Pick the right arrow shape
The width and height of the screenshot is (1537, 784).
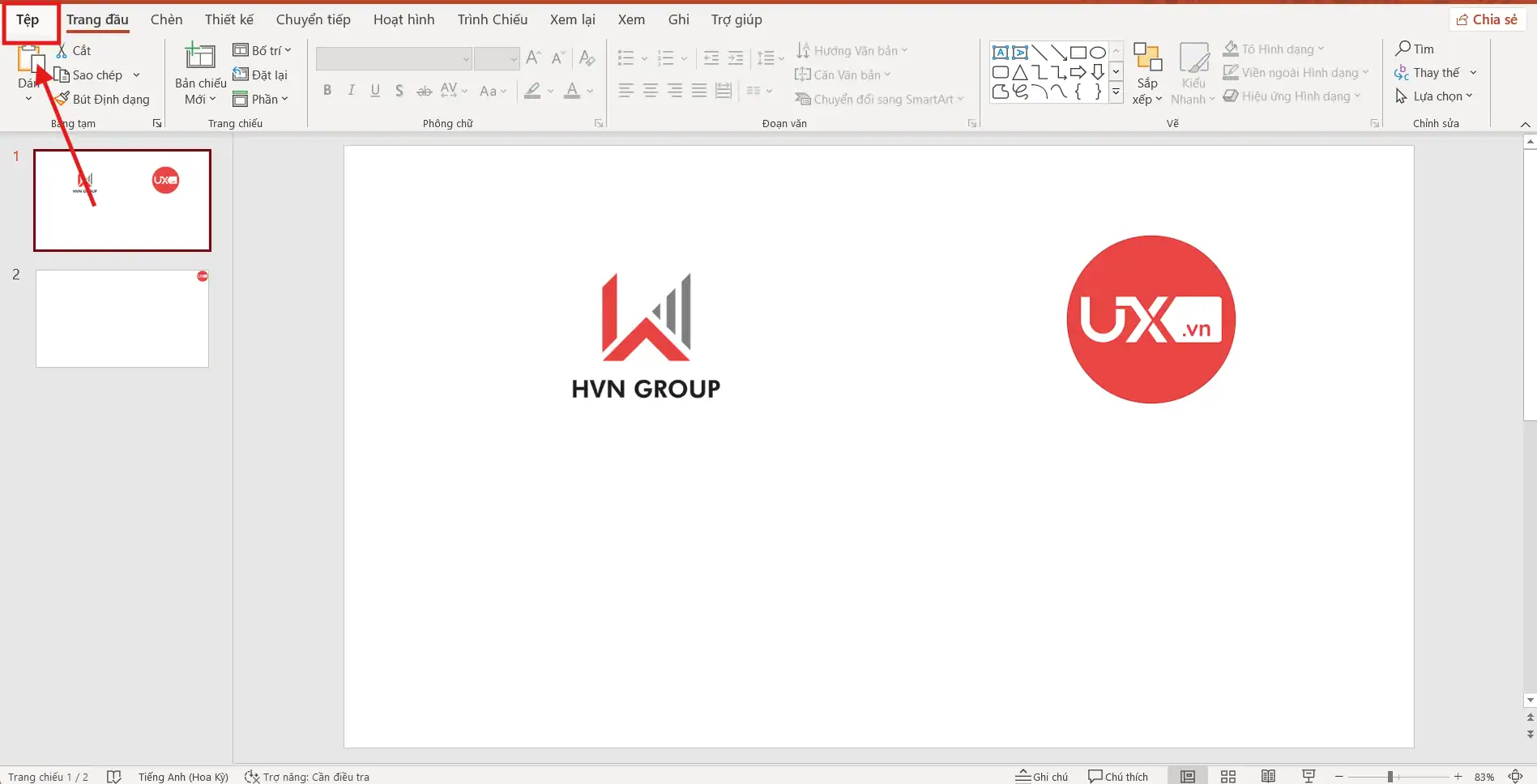(1078, 71)
